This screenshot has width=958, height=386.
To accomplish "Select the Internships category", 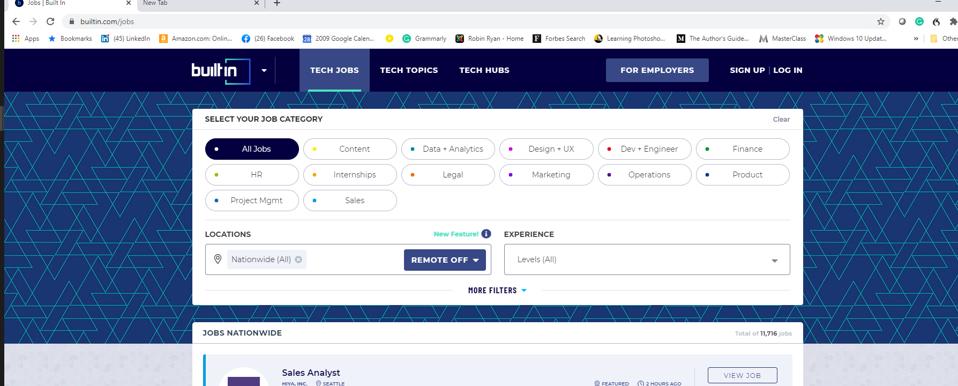I will click(350, 175).
